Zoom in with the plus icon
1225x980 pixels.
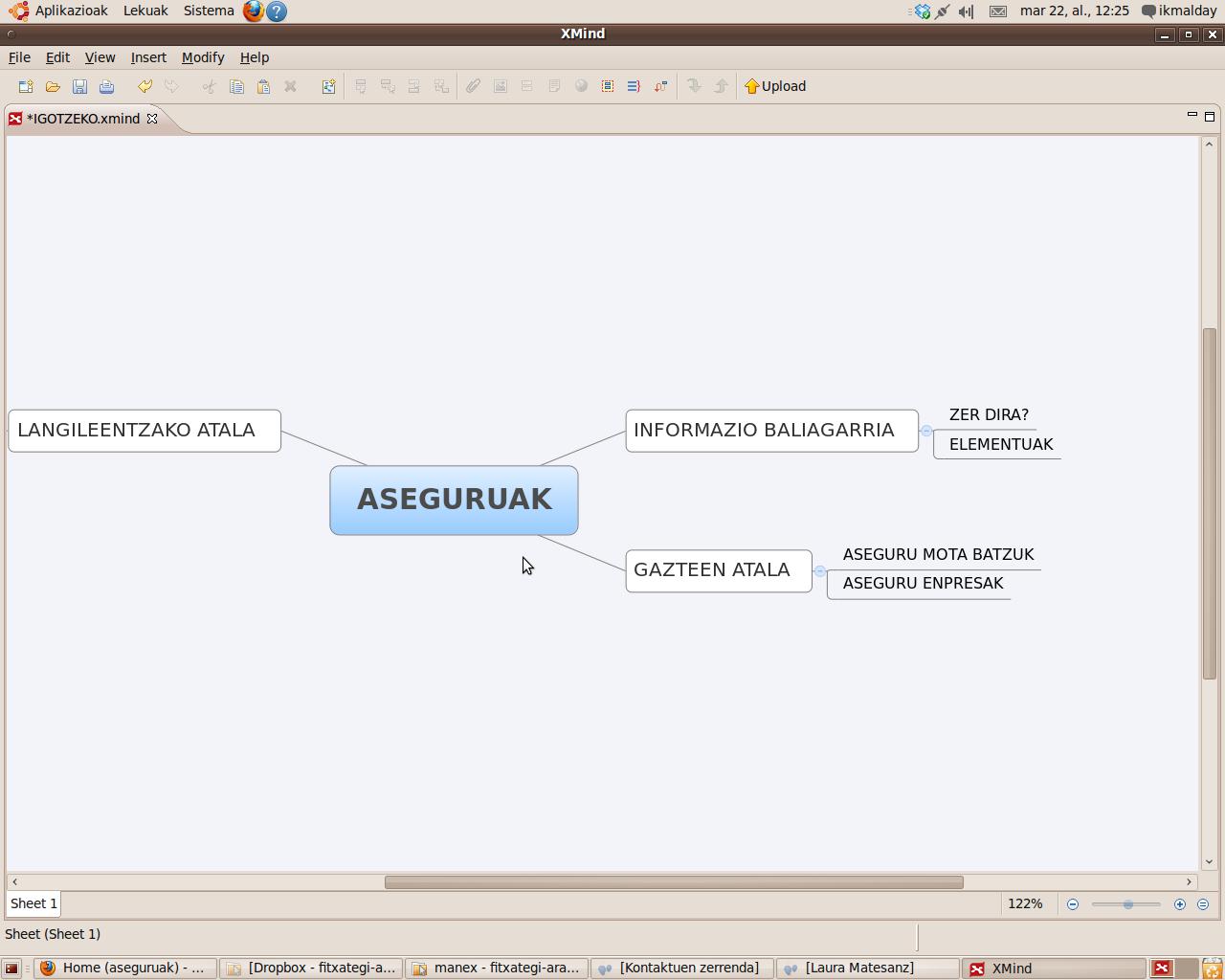1179,904
